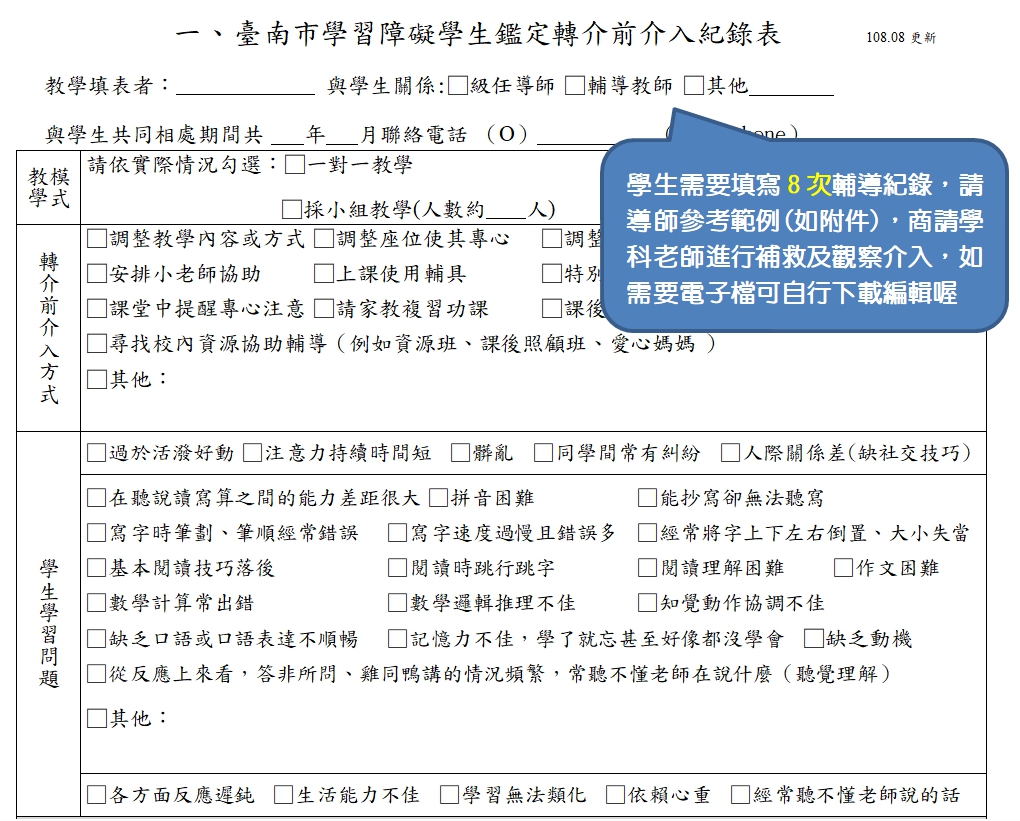Screen dimensions: 1020x821
Task: Check 課堂中提醒專心注意 box
Action: tap(97, 308)
